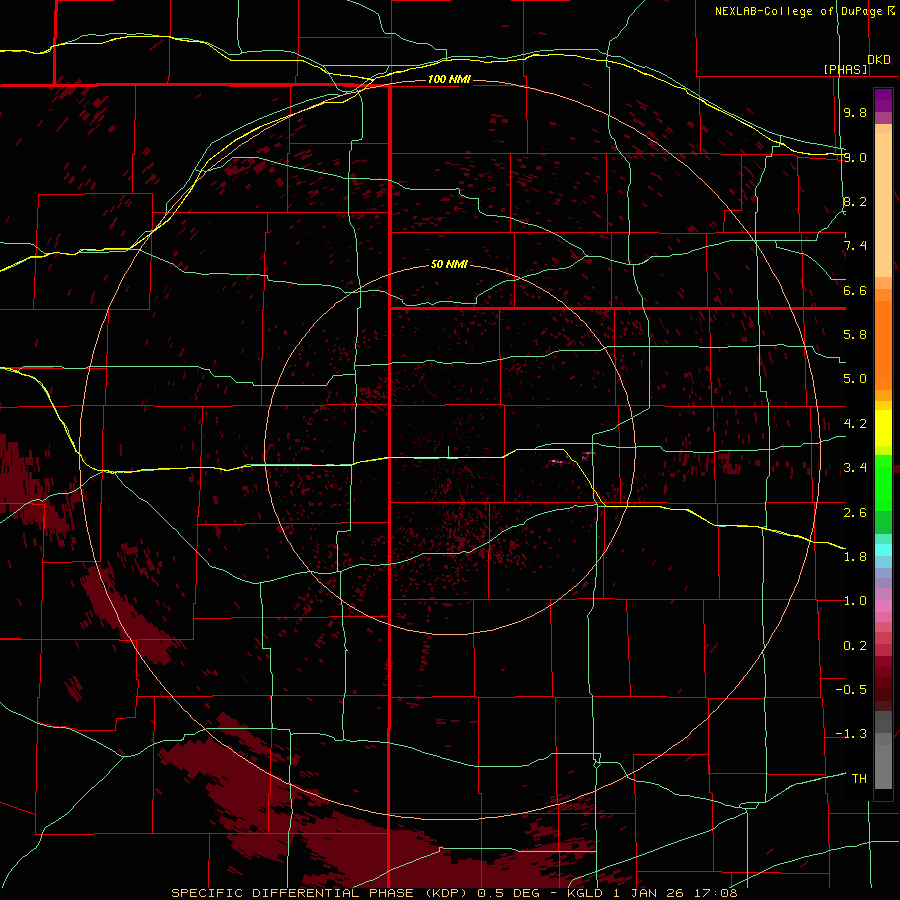Pick the purple segment atop the color bar
The width and height of the screenshot is (900, 900).
tap(883, 100)
